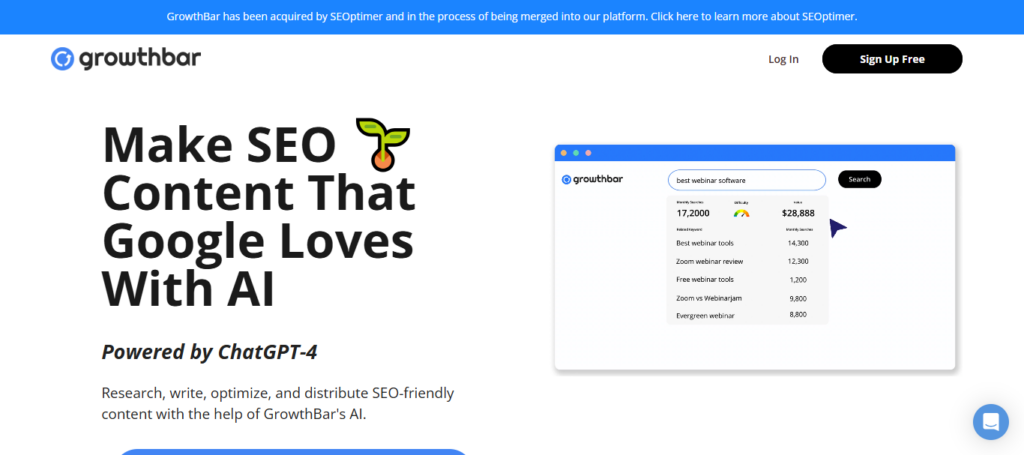Click the 9,800 search volume value
The height and width of the screenshot is (455, 1024).
pyautogui.click(x=798, y=298)
